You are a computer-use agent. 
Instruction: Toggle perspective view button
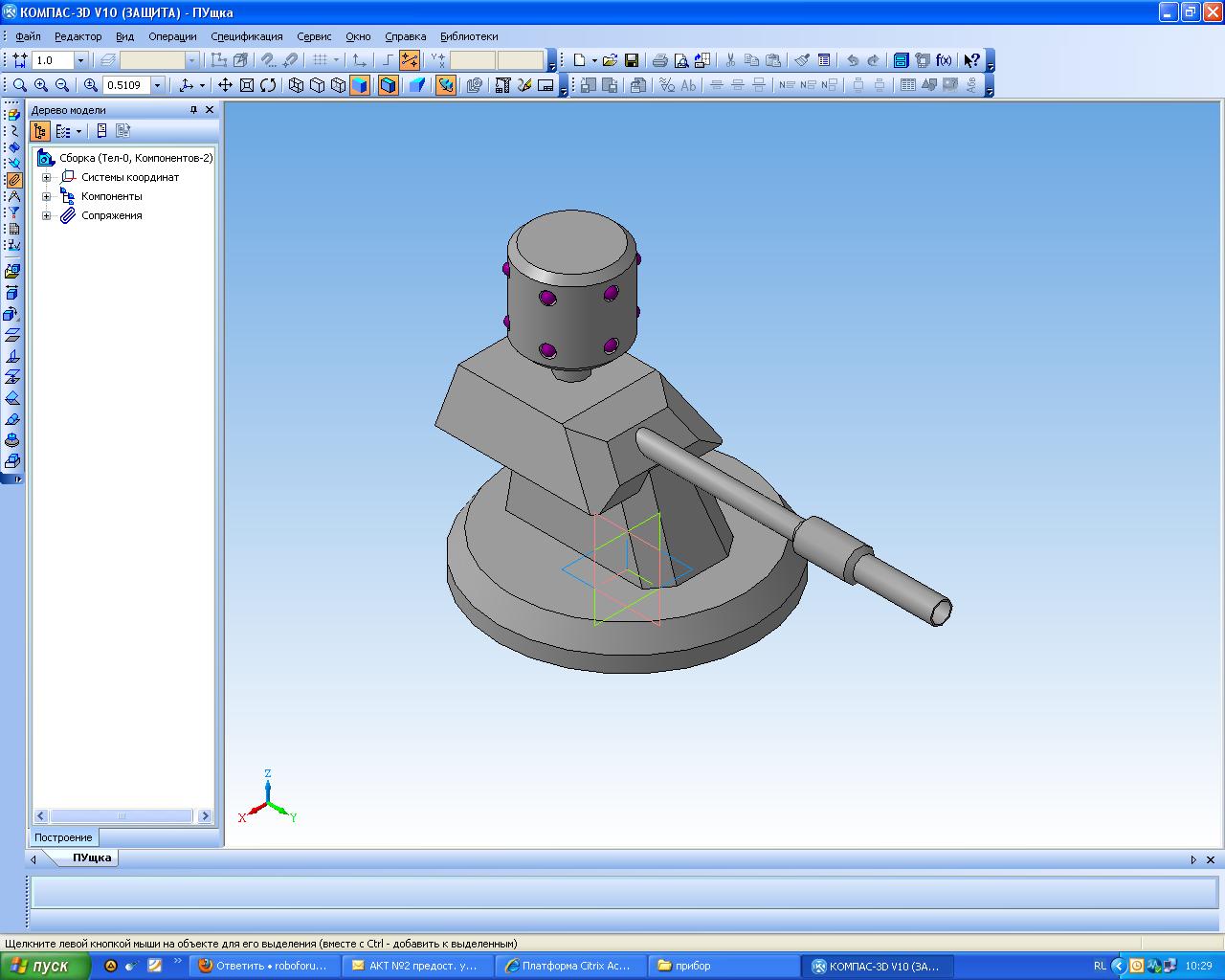[417, 85]
